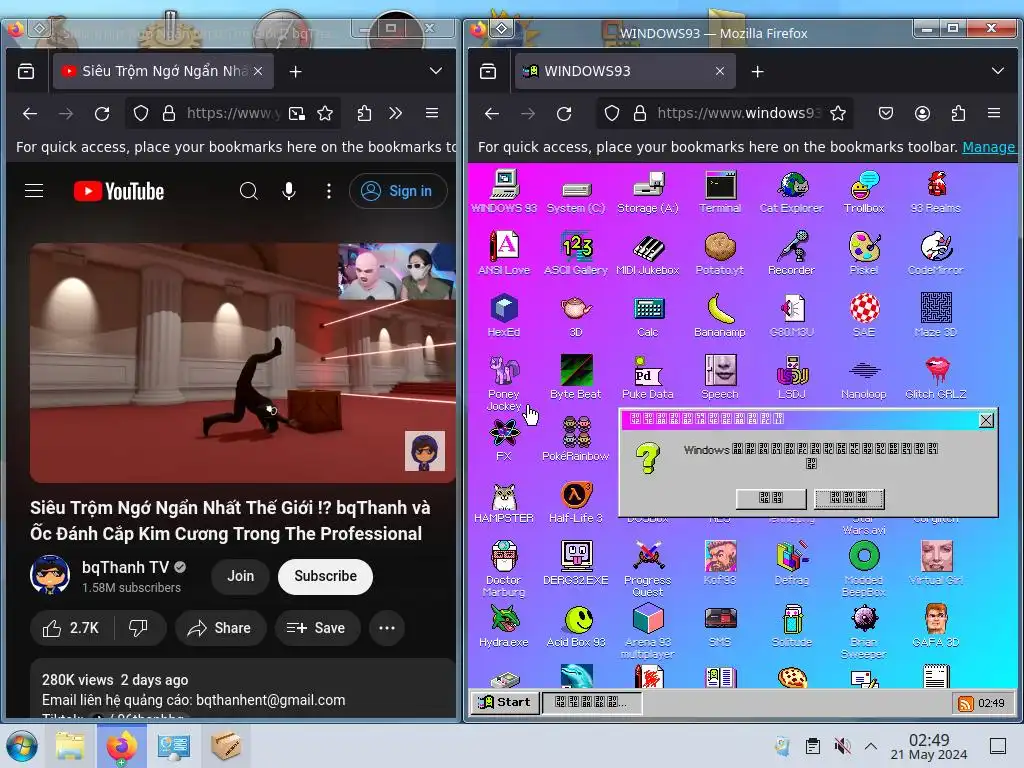1024x768 pixels.
Task: Click YouTube voice search microphone
Action: pos(289,191)
